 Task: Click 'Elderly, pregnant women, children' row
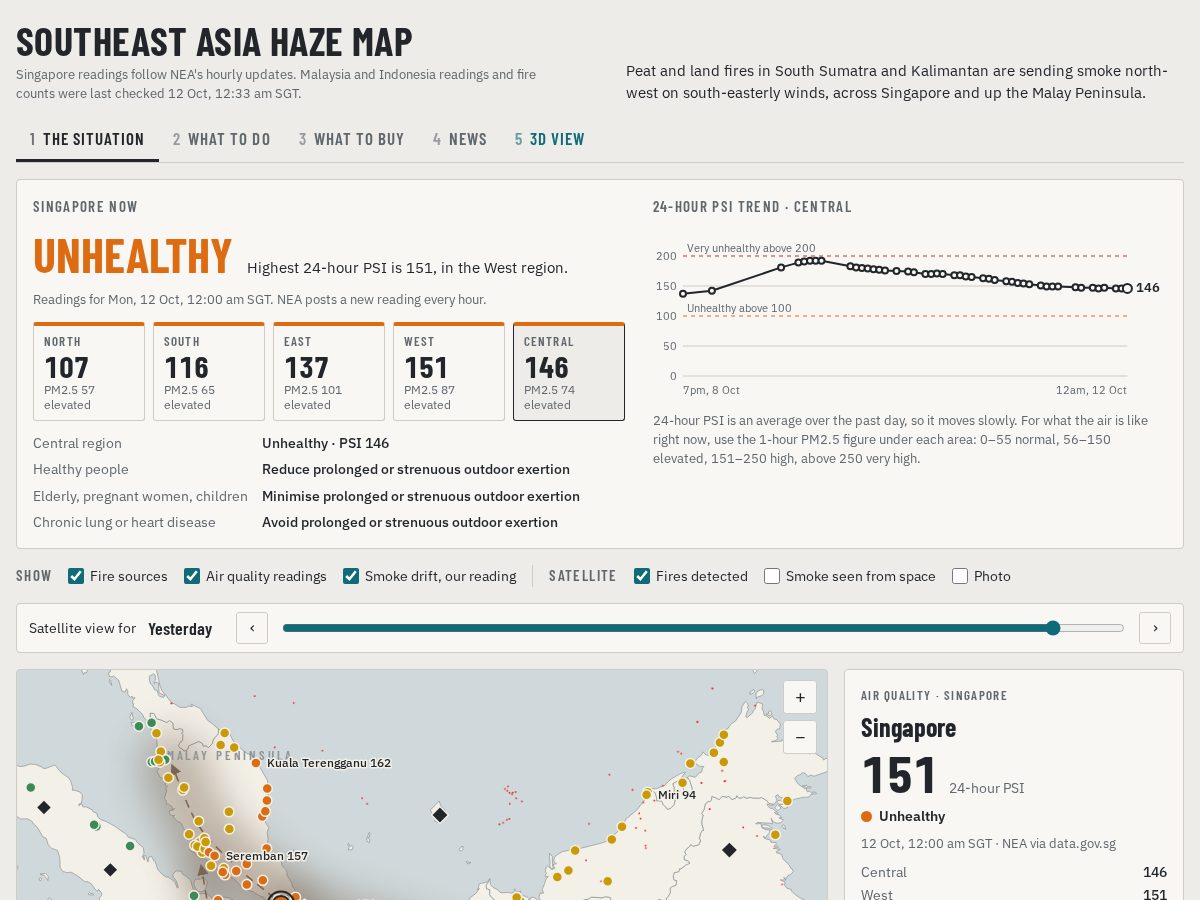click(329, 496)
